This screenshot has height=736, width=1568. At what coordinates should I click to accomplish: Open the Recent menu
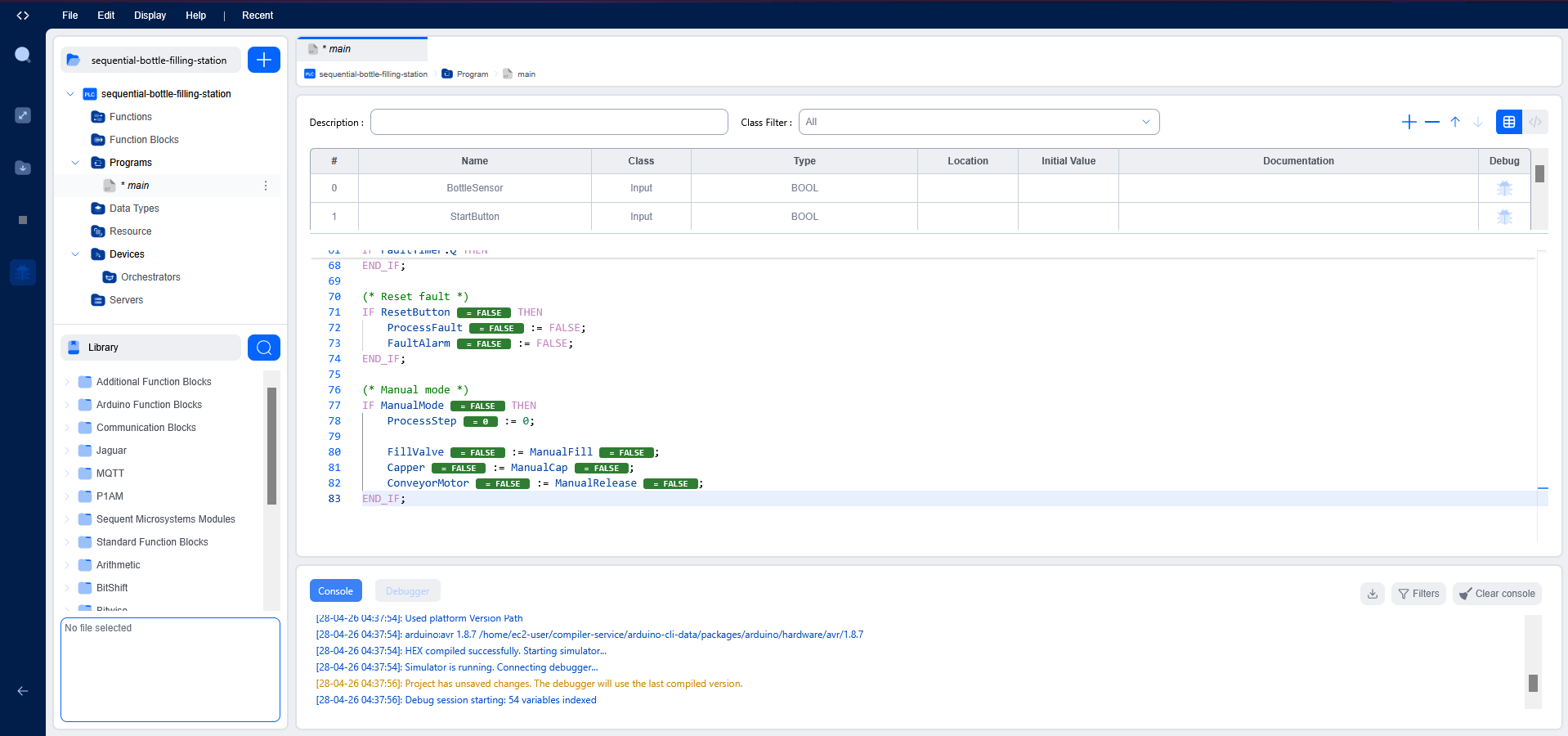point(258,16)
